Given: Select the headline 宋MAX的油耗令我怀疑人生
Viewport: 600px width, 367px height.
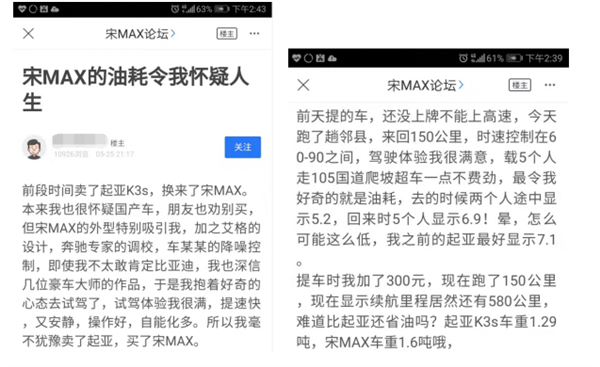Looking at the screenshot, I should click(x=135, y=89).
